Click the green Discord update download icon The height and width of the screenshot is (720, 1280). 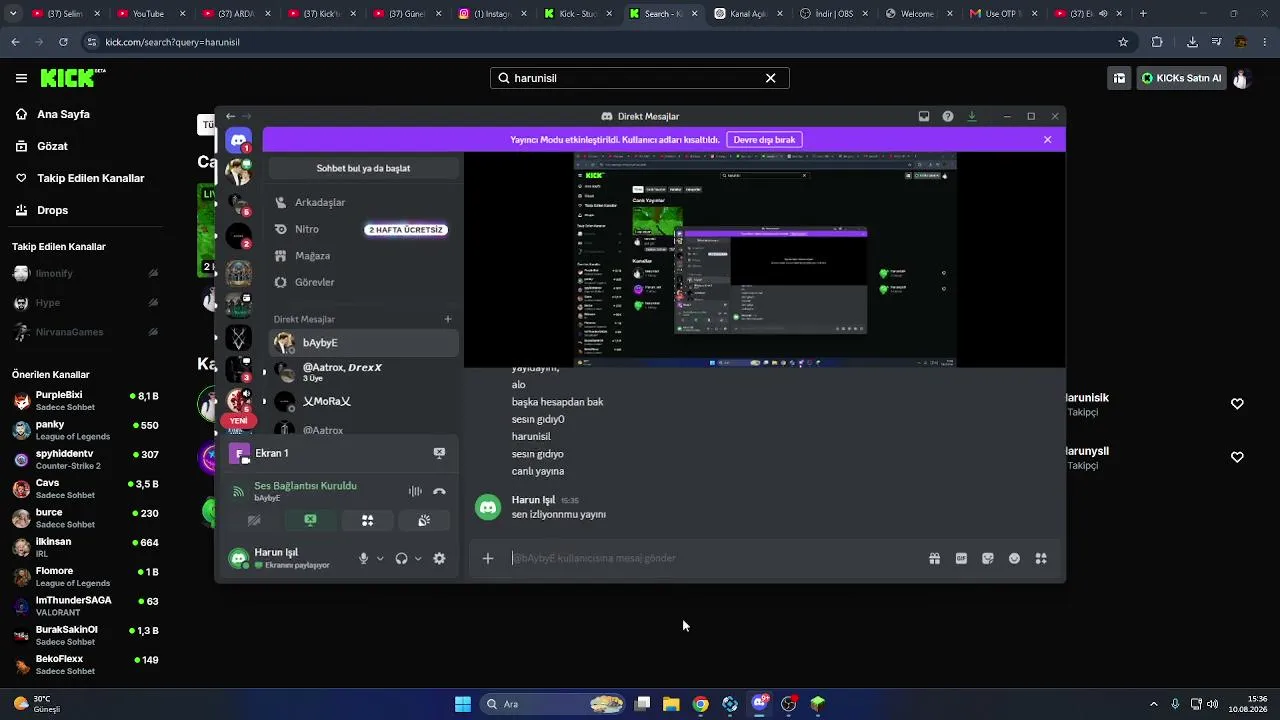click(x=972, y=116)
